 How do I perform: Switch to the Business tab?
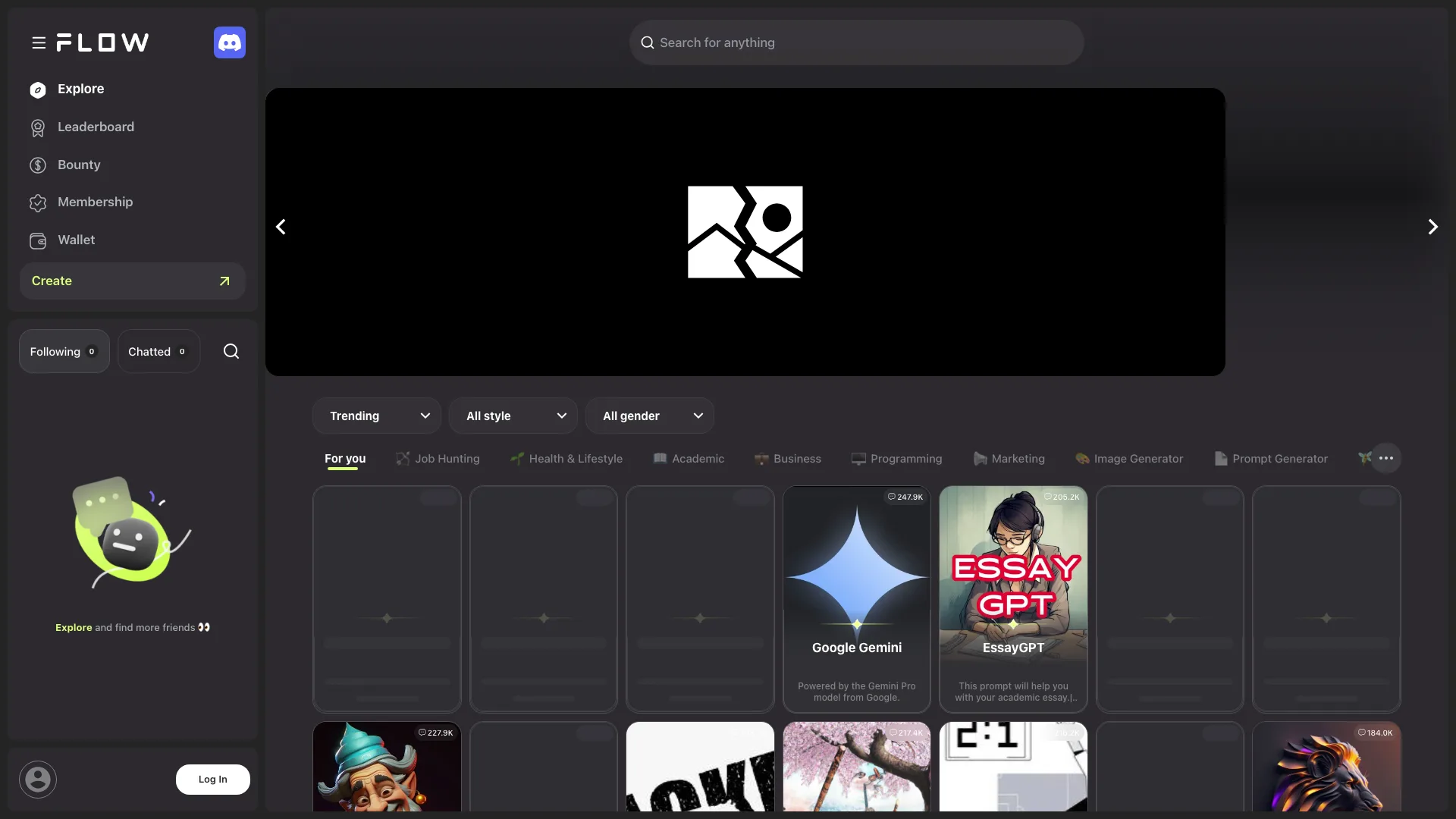coord(788,459)
